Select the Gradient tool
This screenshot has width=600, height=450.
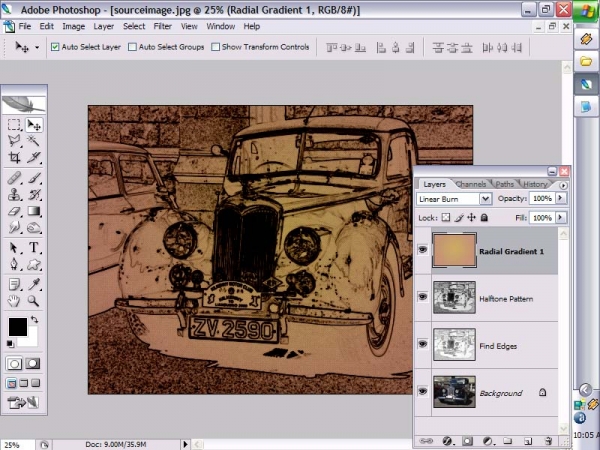[x=34, y=211]
